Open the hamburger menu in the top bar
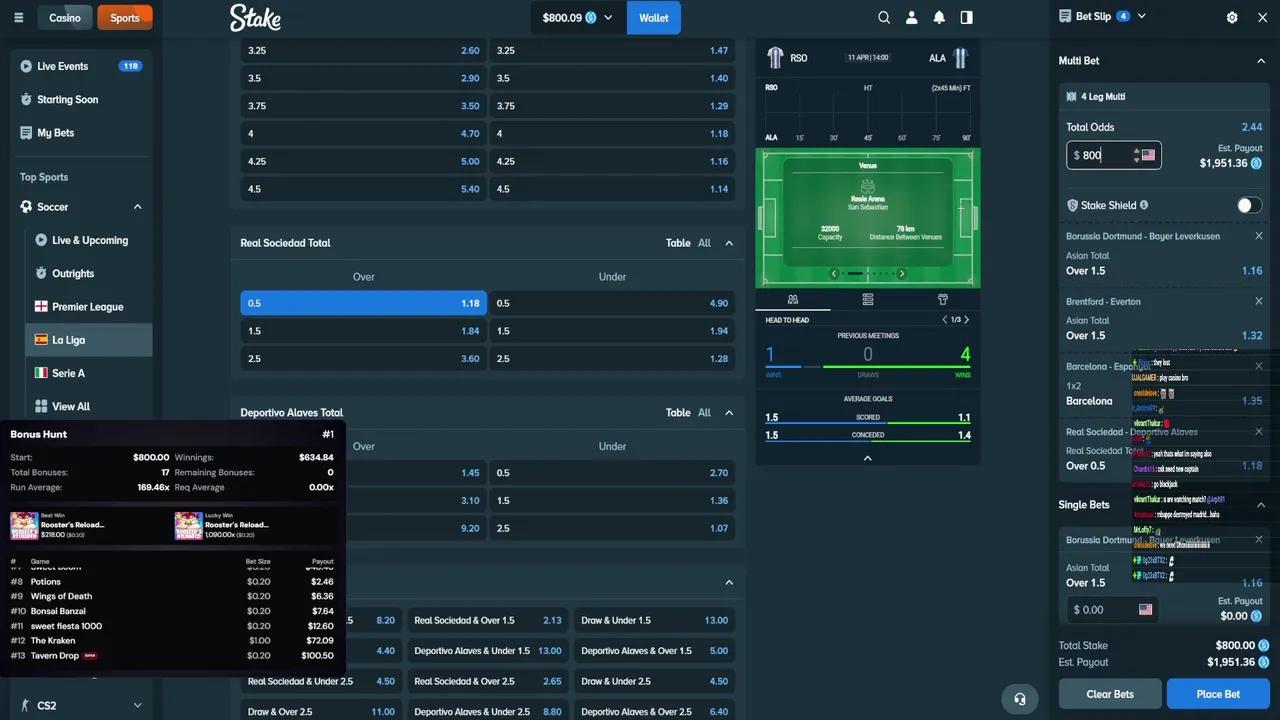 (x=18, y=18)
